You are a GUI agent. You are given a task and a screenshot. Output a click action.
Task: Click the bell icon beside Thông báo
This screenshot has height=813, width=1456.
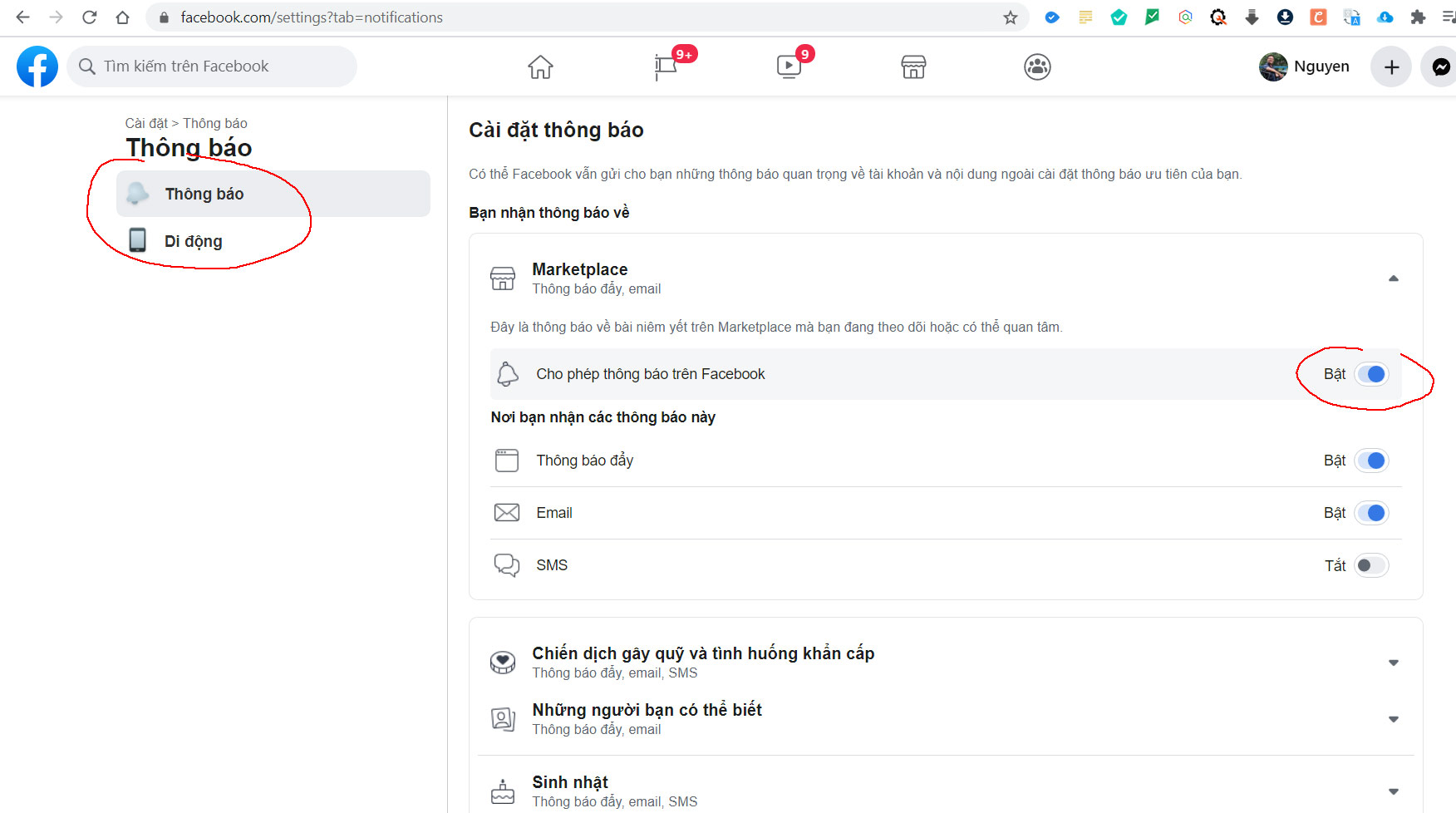click(137, 194)
